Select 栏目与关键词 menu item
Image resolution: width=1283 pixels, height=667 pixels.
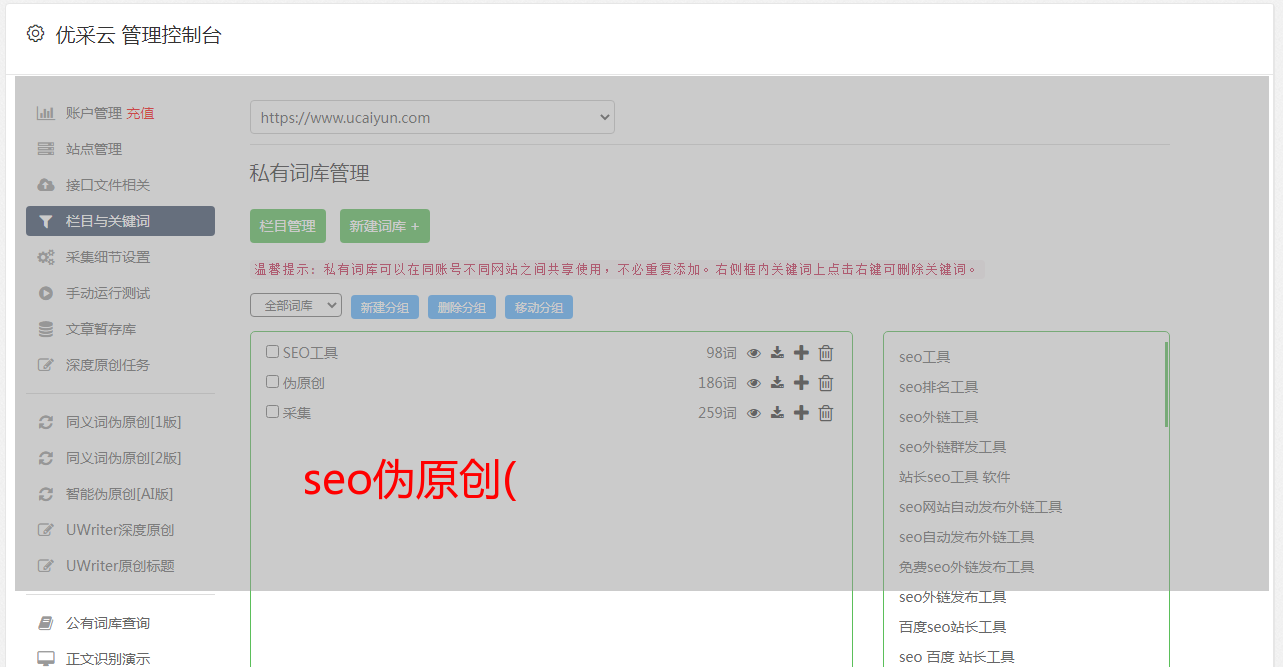click(120, 221)
